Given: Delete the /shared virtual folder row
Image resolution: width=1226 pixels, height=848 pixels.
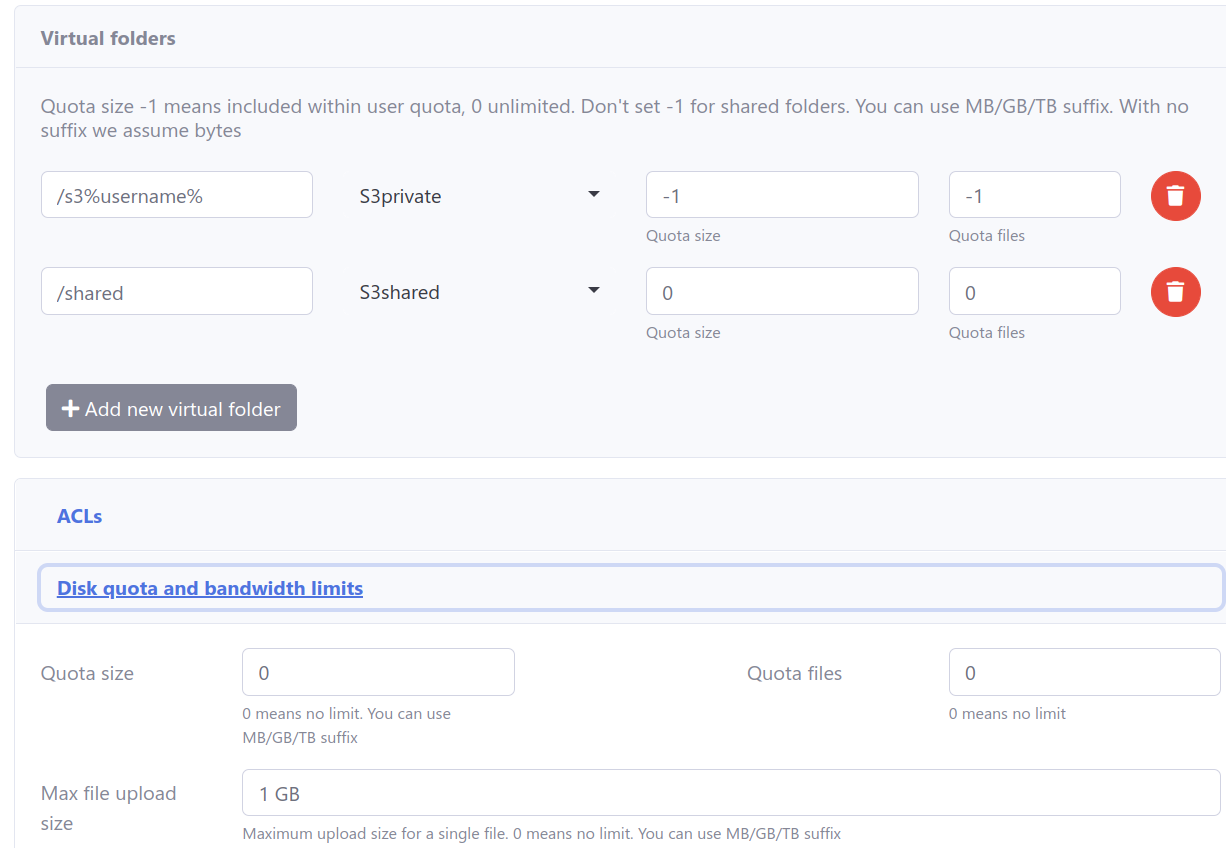Looking at the screenshot, I should point(1175,292).
